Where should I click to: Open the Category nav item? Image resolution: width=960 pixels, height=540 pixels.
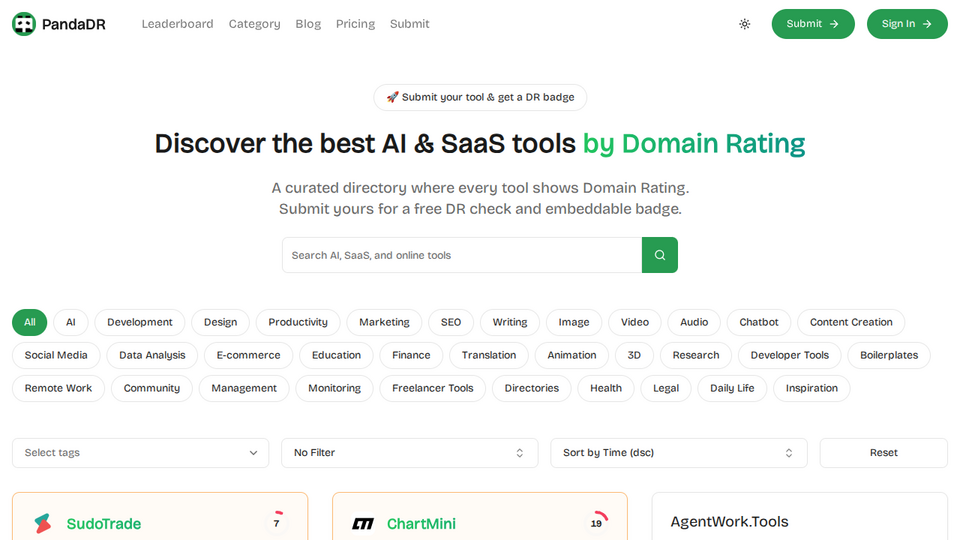click(x=255, y=24)
